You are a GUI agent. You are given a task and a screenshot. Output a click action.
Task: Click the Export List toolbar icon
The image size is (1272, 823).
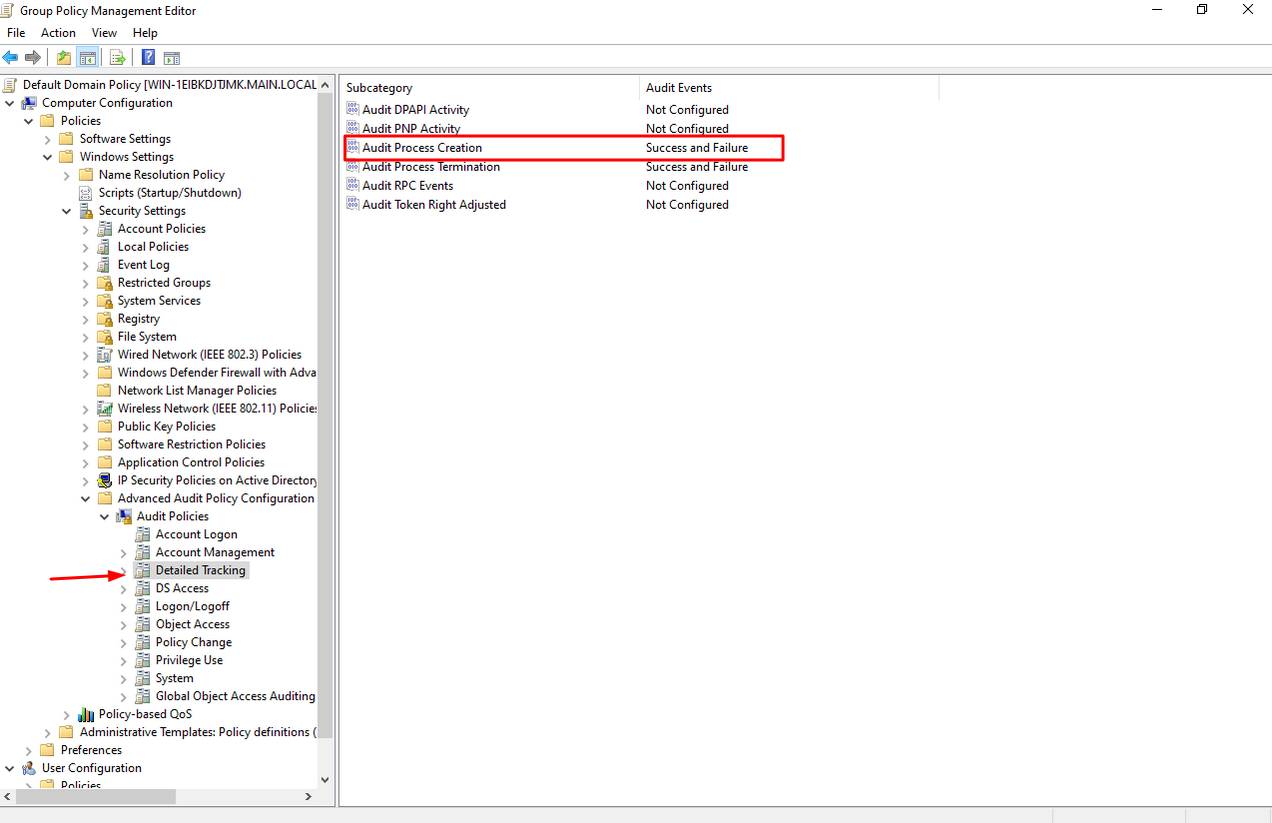118,58
